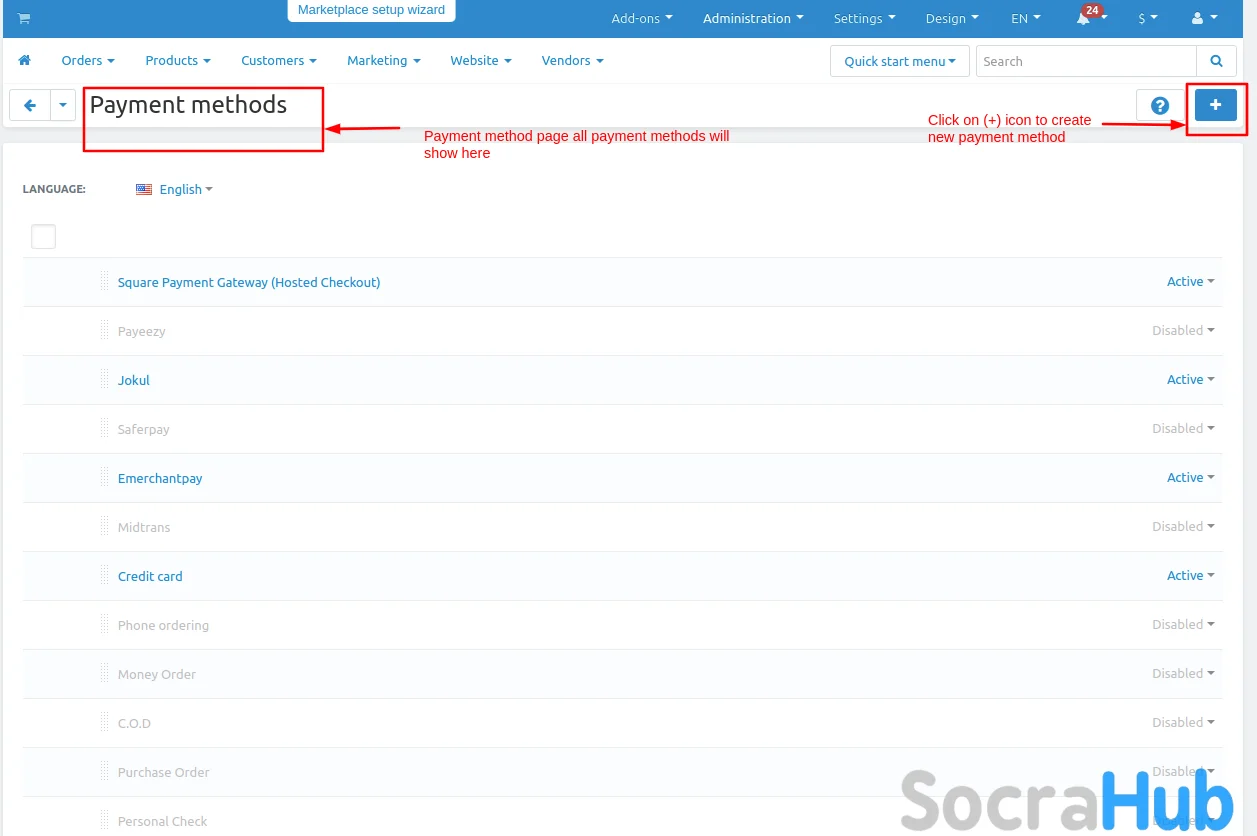Open the Orders menu
This screenshot has width=1257, height=836.
click(x=88, y=61)
